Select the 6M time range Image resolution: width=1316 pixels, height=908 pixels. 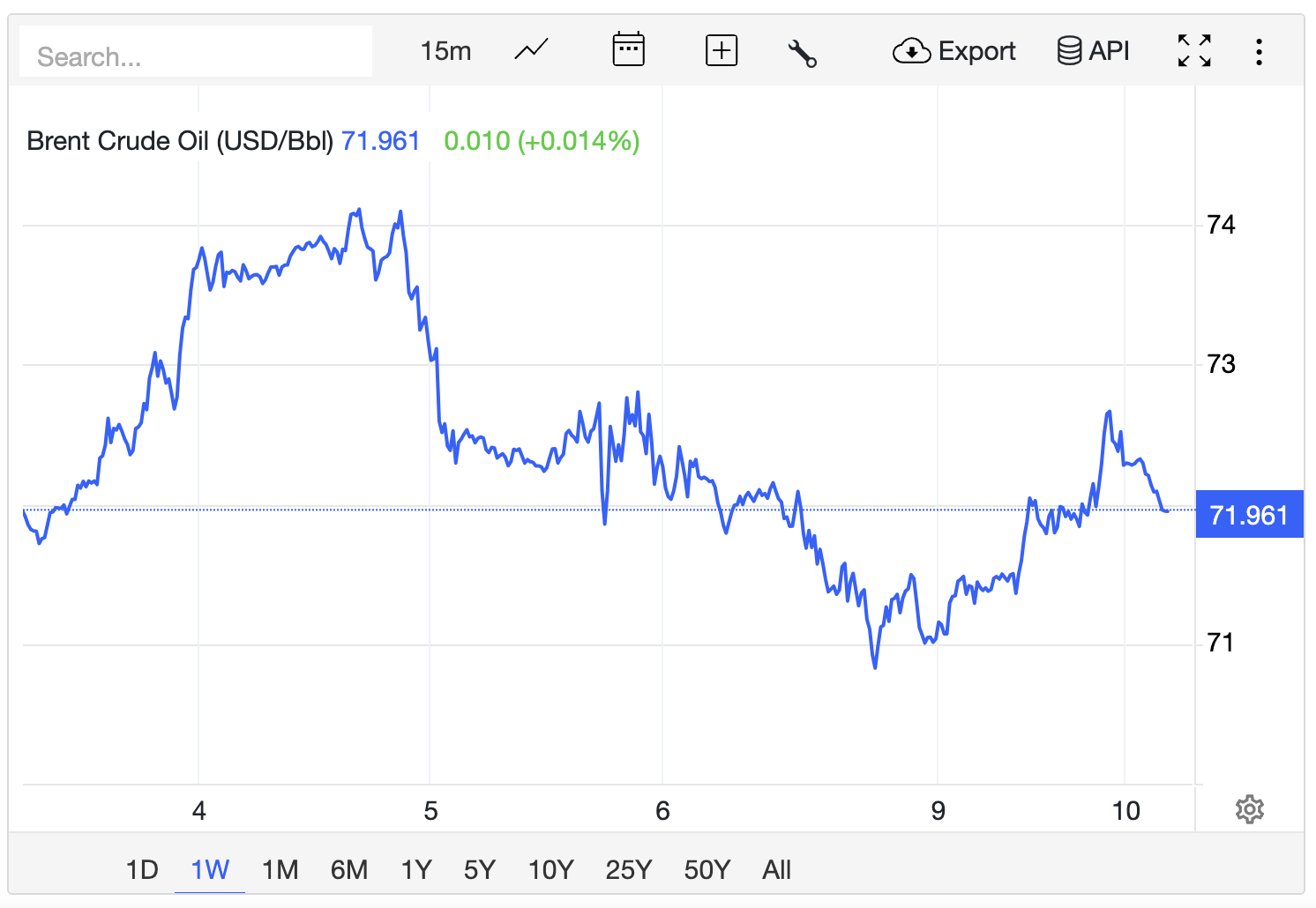(349, 870)
